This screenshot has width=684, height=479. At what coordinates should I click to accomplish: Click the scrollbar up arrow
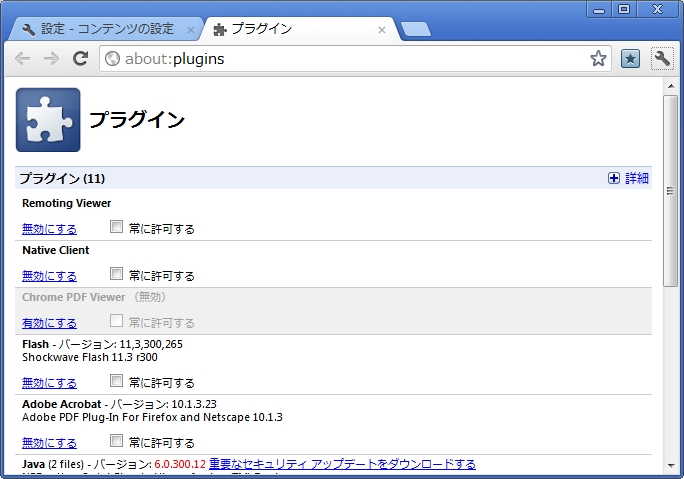671,86
